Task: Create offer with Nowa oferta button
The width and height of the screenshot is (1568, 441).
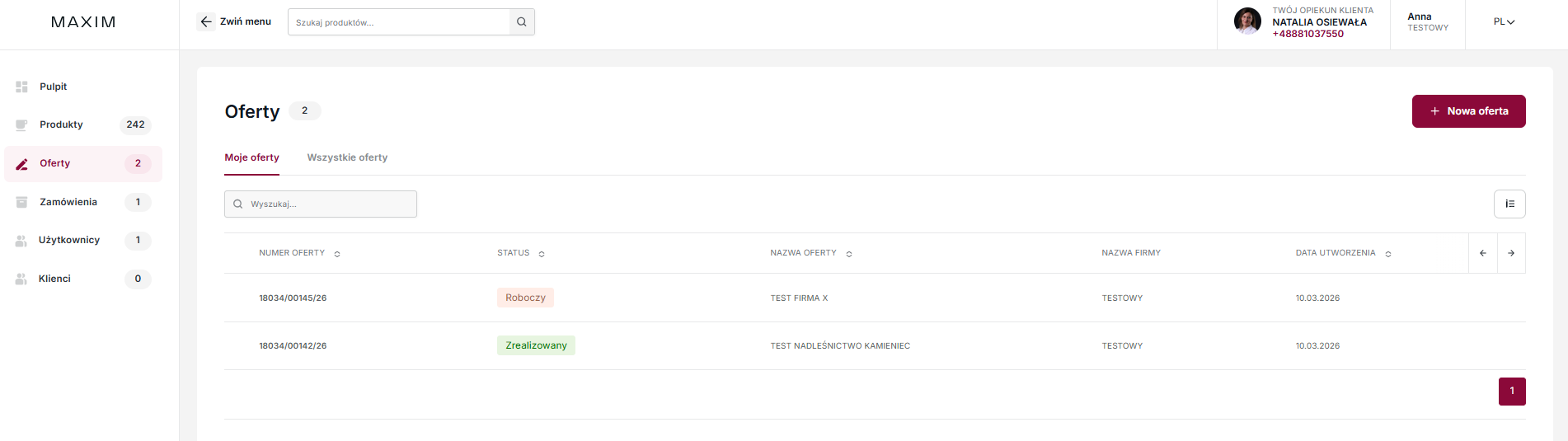Action: pos(1468,111)
